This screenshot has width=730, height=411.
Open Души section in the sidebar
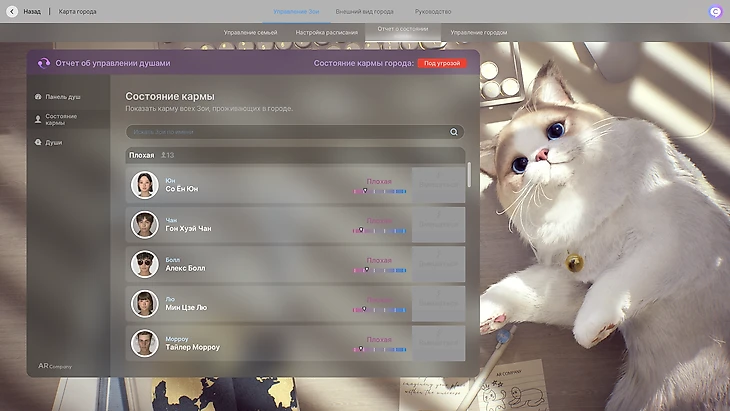(x=54, y=142)
